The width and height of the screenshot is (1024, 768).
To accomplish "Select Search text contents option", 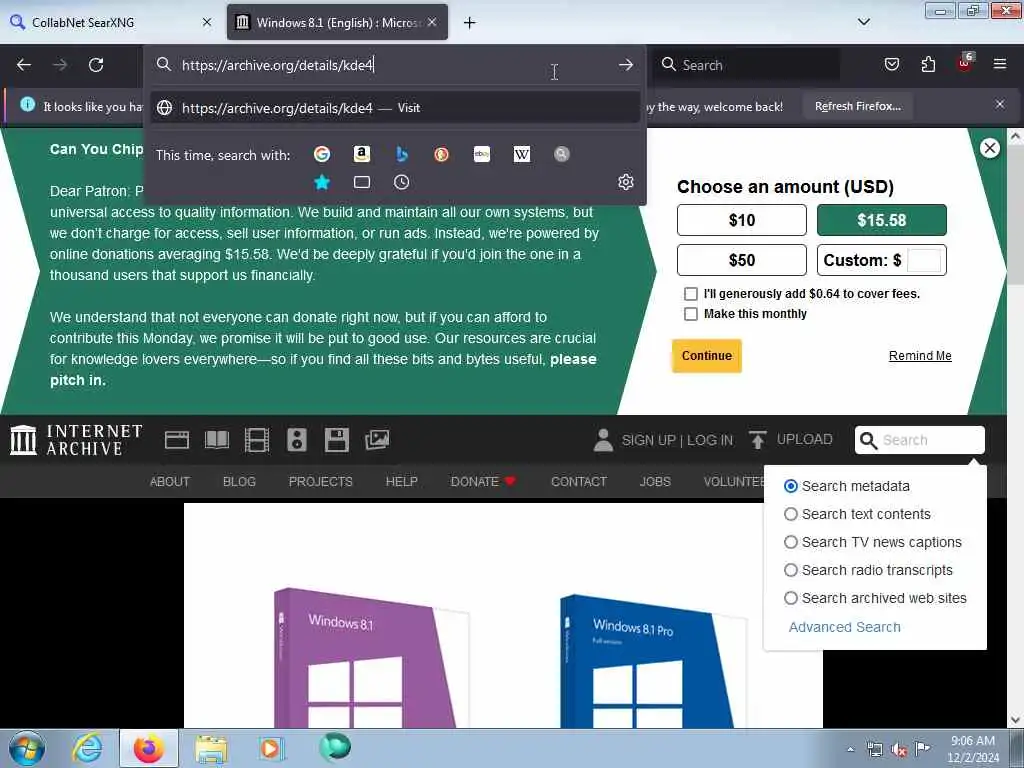I will point(791,514).
